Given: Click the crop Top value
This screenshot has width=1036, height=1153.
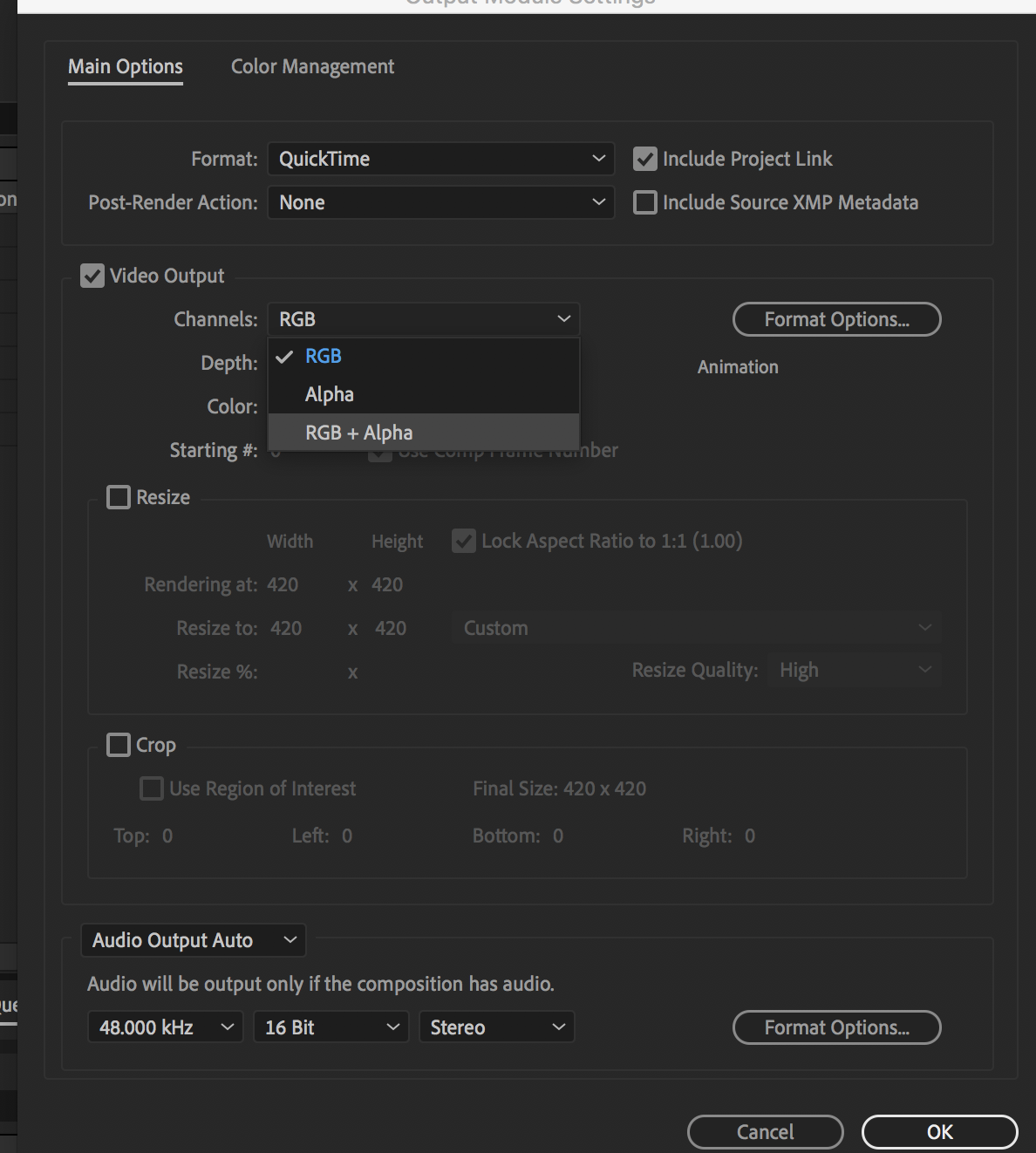Looking at the screenshot, I should [x=167, y=836].
